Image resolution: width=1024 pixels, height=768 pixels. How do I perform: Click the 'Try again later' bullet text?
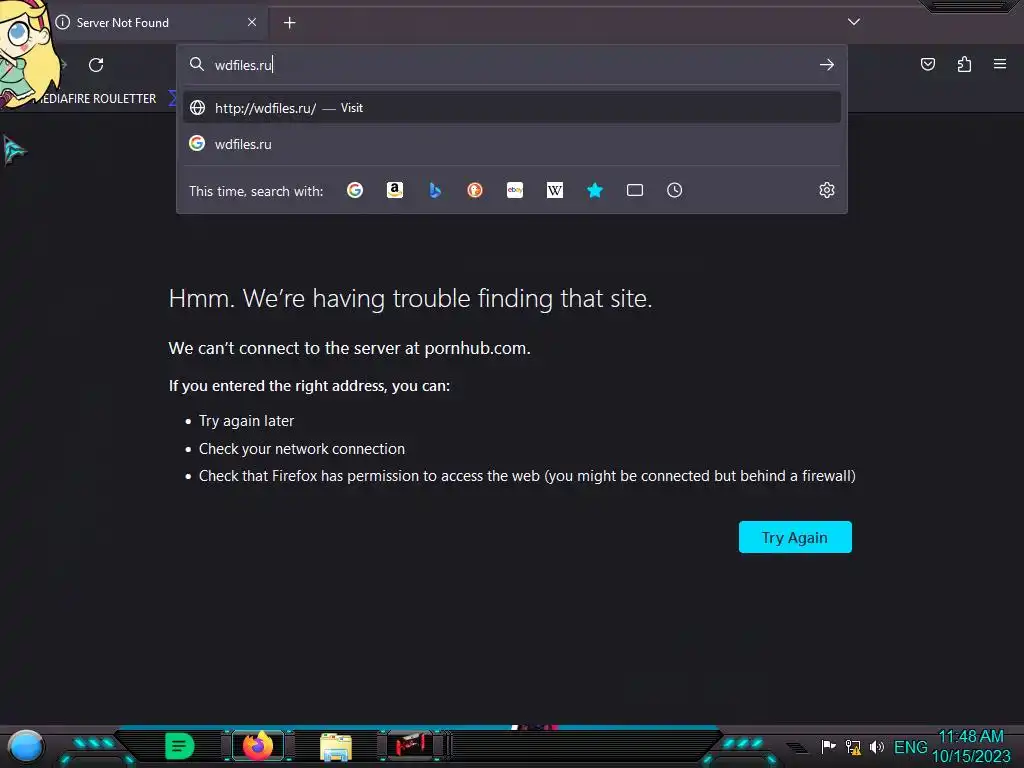click(246, 421)
